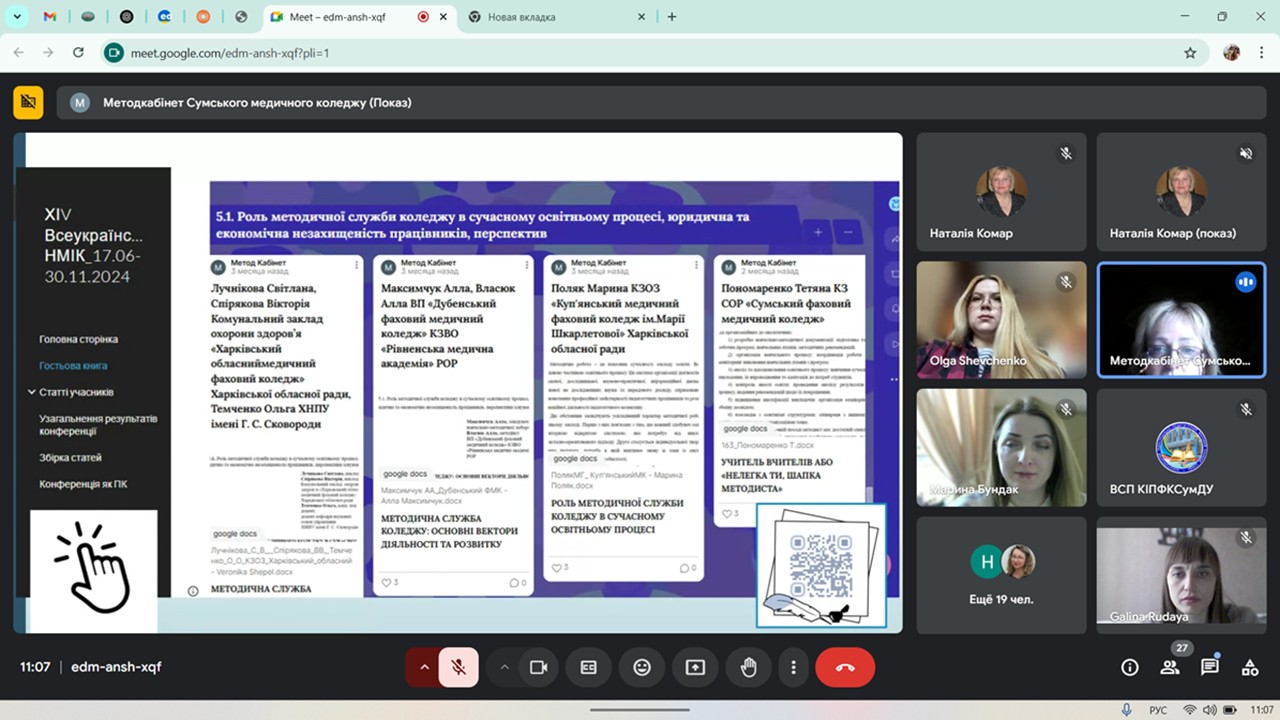Click the present screen icon
Viewport: 1280px width, 720px height.
[x=695, y=667]
